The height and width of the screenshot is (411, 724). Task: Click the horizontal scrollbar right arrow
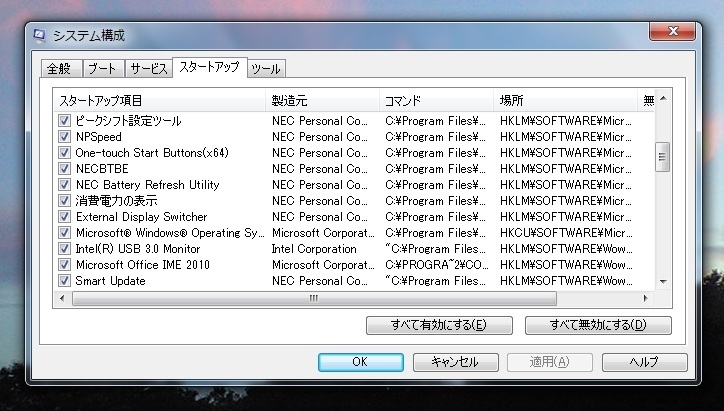point(645,298)
